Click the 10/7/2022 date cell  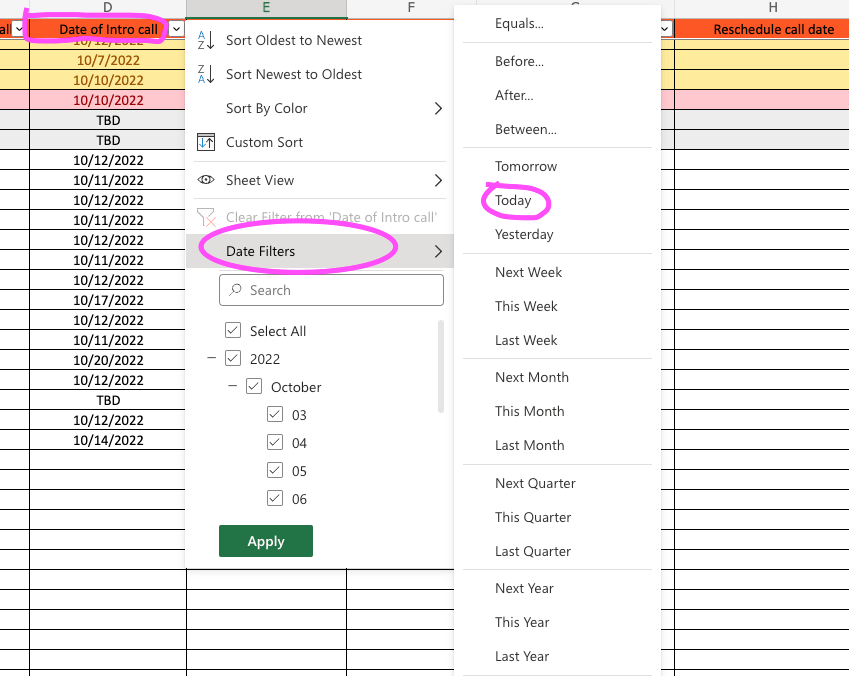pyautogui.click(x=108, y=60)
